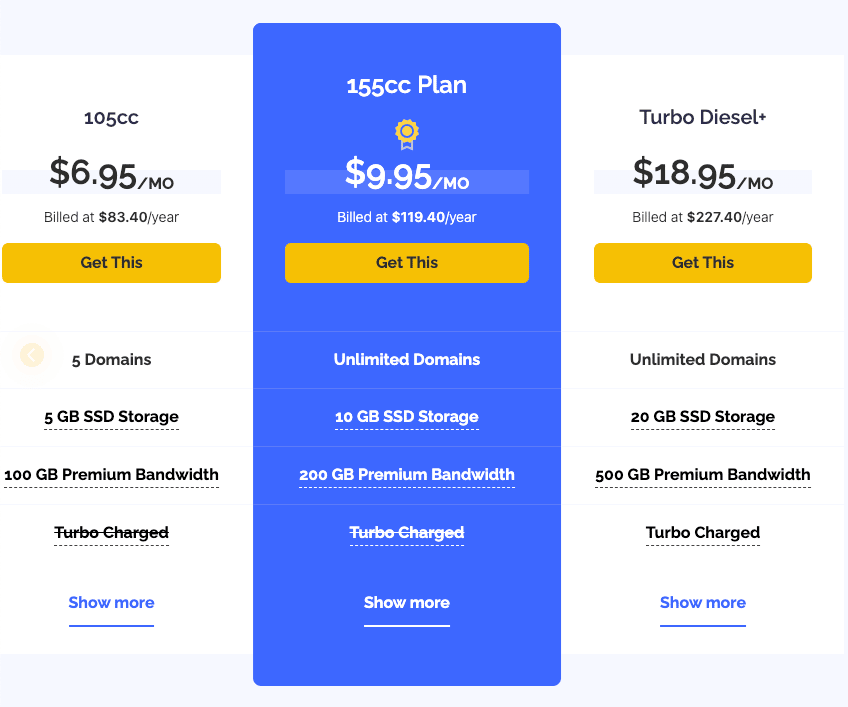Click 500 GB Premium Bandwidth label
This screenshot has height=707, width=848.
point(703,475)
